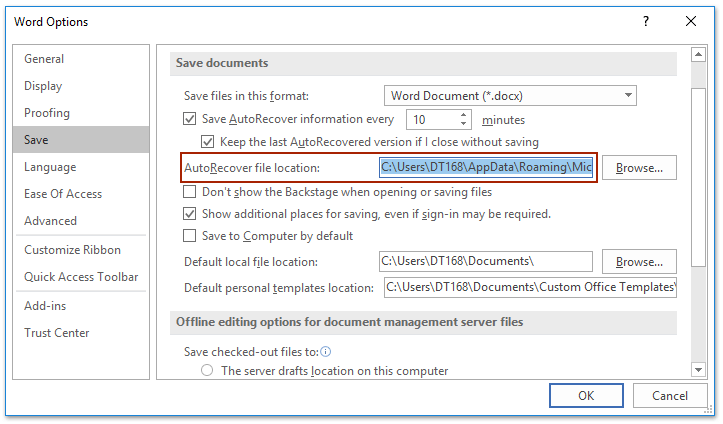Image resolution: width=723 pixels, height=424 pixels.
Task: Click the Default personal templates location field
Action: (530, 288)
